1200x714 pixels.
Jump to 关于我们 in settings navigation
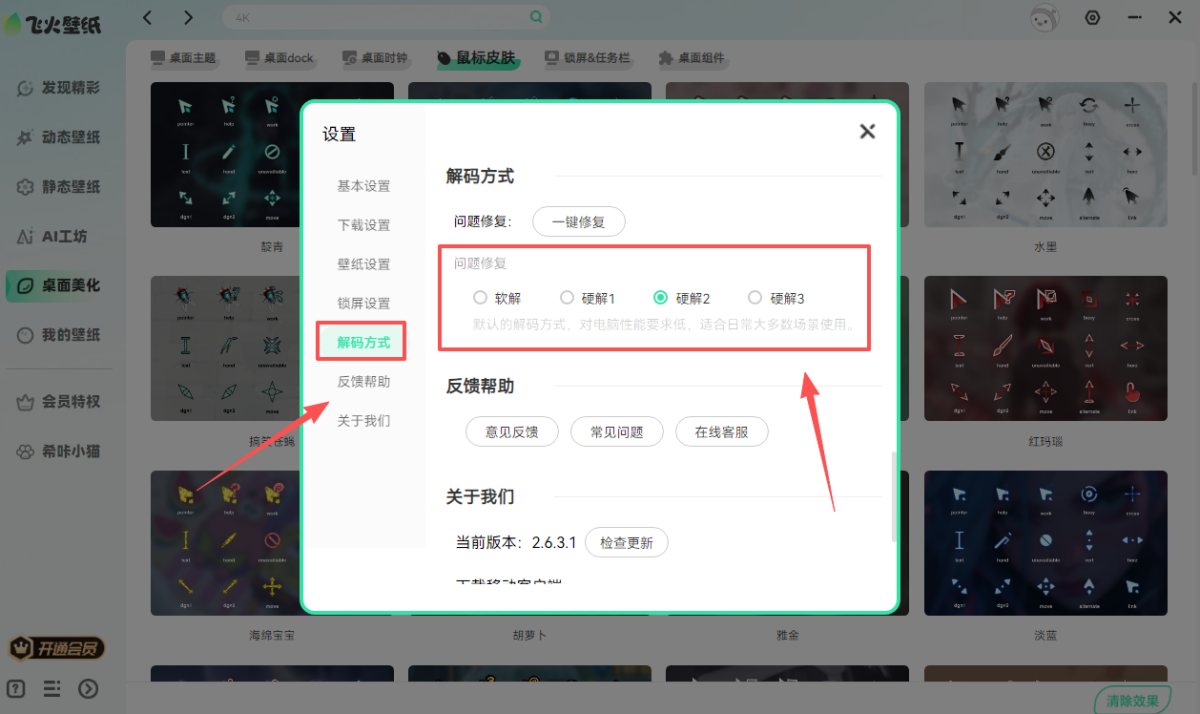[x=363, y=420]
